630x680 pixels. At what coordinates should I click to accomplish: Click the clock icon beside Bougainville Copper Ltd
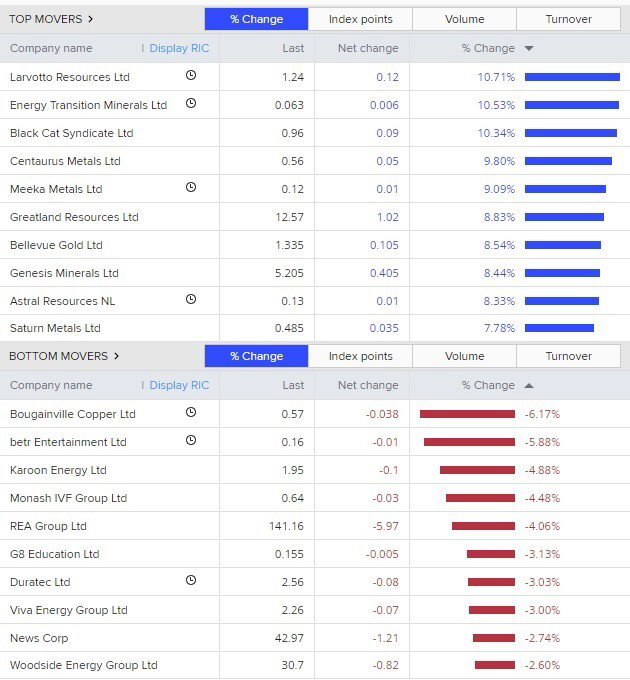(x=191, y=412)
